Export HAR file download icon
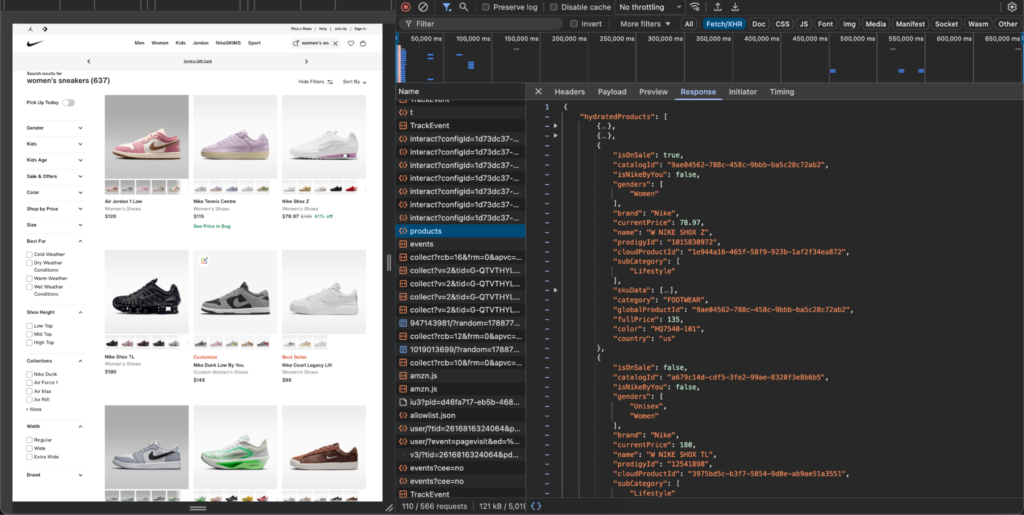The height and width of the screenshot is (515, 1024). [735, 7]
